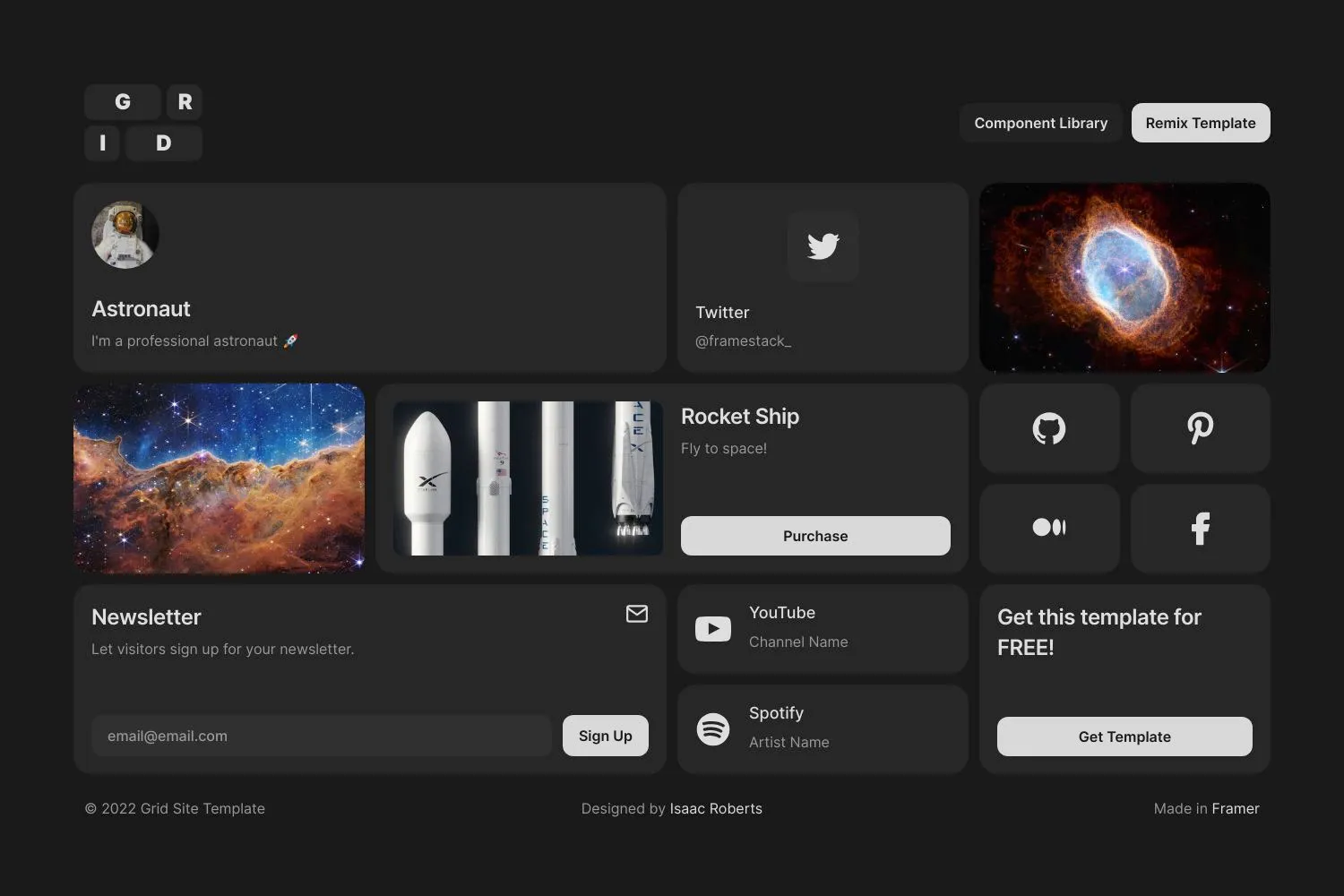Click the "I'm a professional astronaut" bio text
This screenshot has height=896, width=1344.
(x=194, y=341)
